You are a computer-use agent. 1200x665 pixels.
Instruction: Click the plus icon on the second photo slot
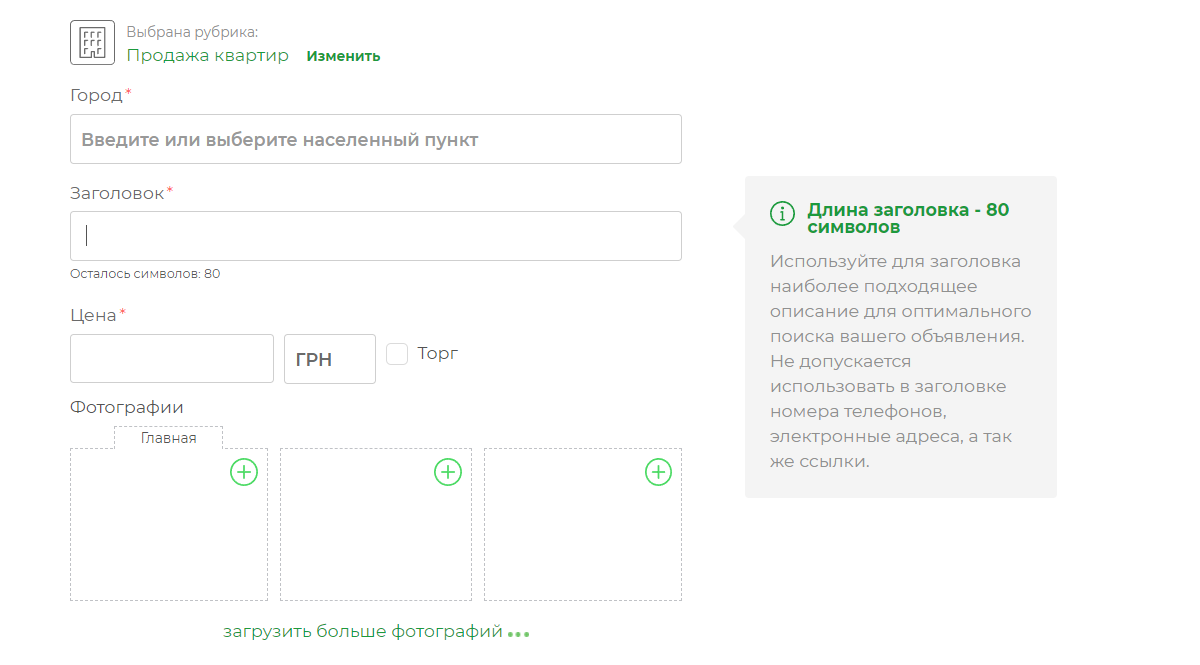tap(448, 472)
